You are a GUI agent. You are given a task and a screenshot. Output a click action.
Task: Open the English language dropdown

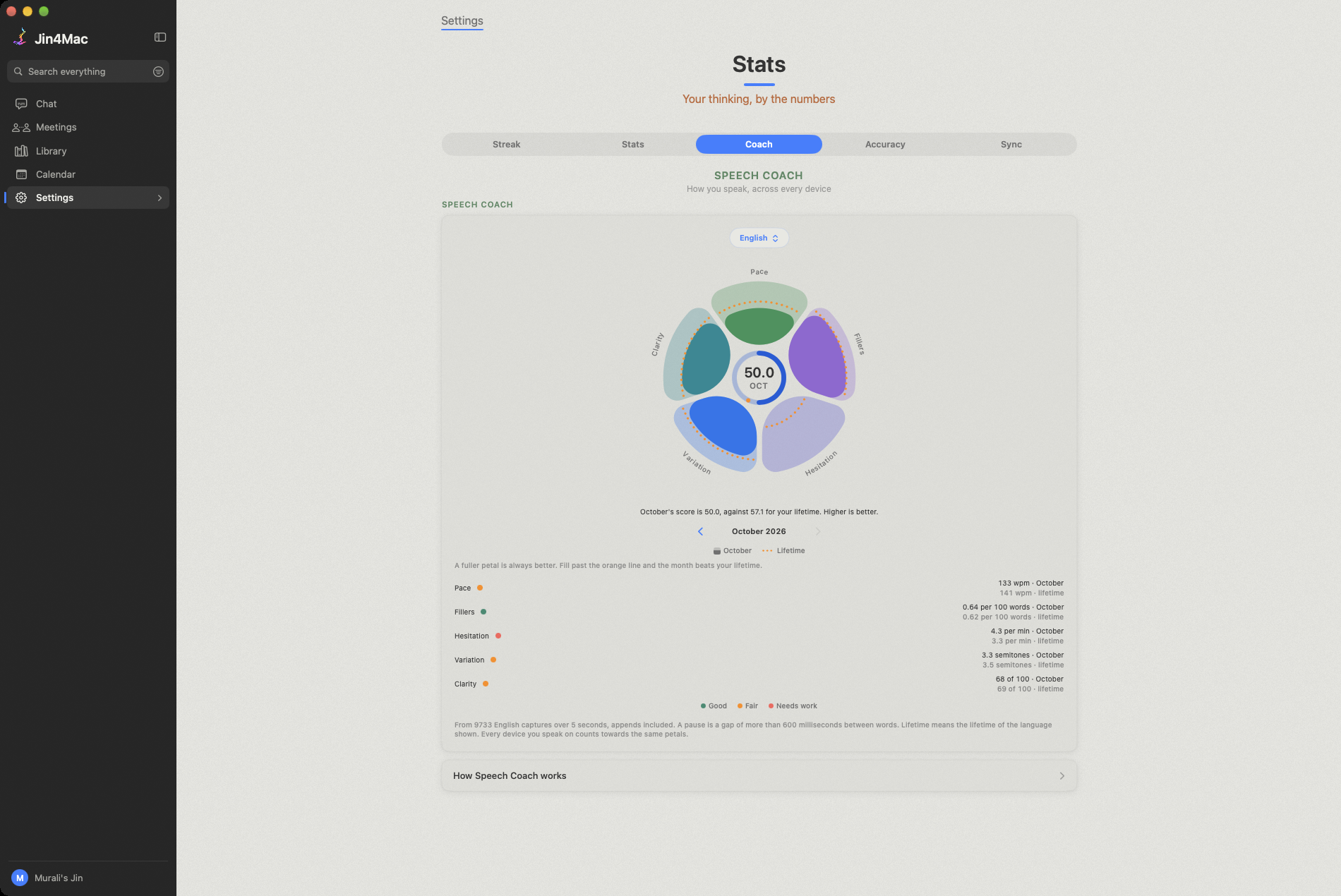[x=759, y=238]
